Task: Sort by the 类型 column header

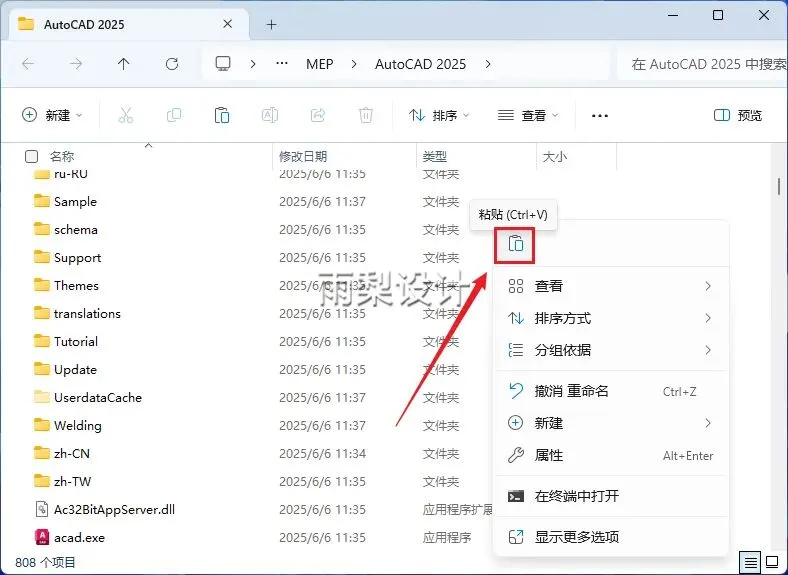Action: [435, 156]
